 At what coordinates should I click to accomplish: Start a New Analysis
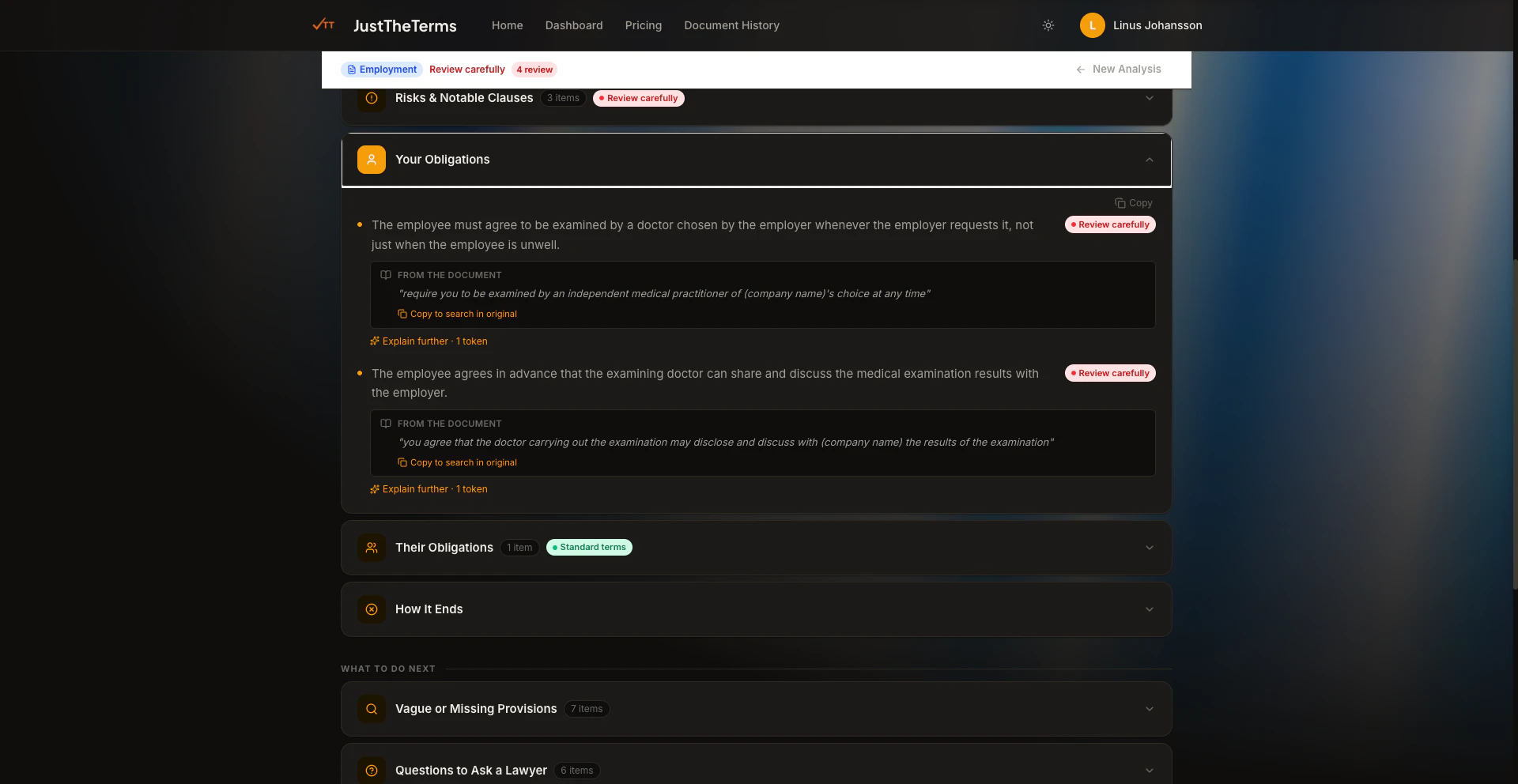1119,70
